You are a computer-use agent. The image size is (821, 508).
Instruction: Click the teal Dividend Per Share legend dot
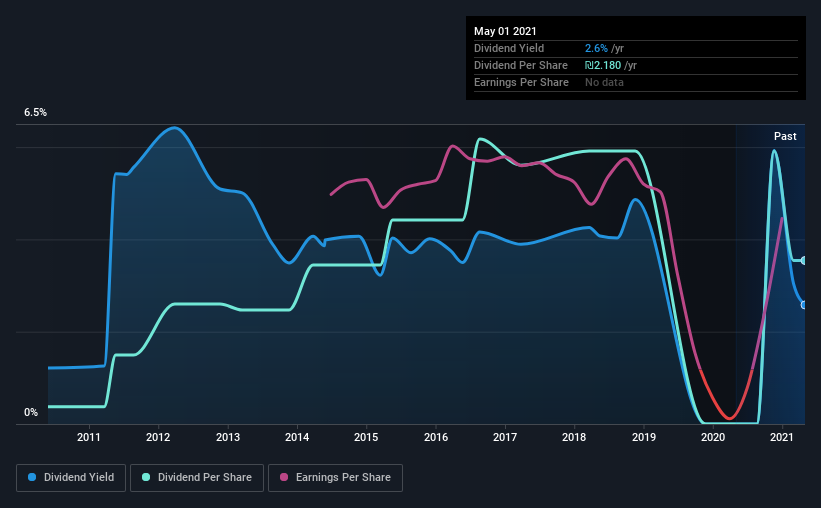pos(146,477)
